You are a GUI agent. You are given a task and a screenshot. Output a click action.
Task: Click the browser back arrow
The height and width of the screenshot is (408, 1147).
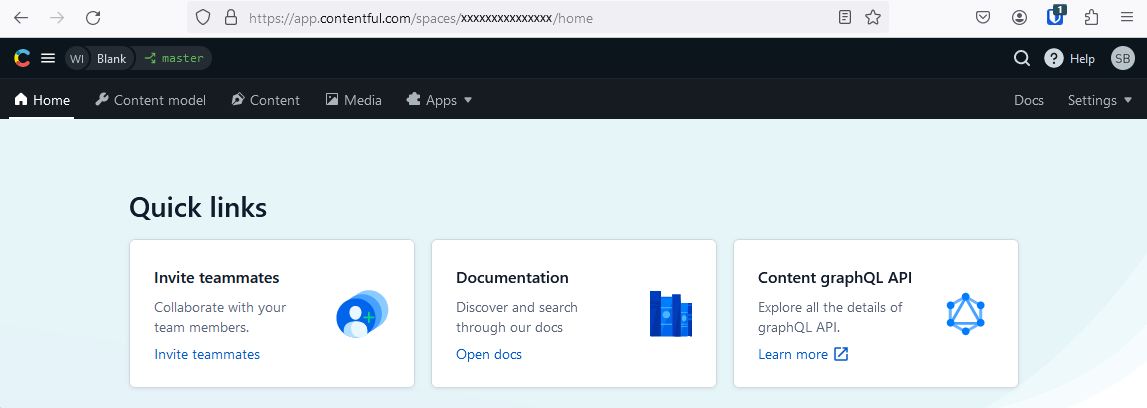pos(21,18)
